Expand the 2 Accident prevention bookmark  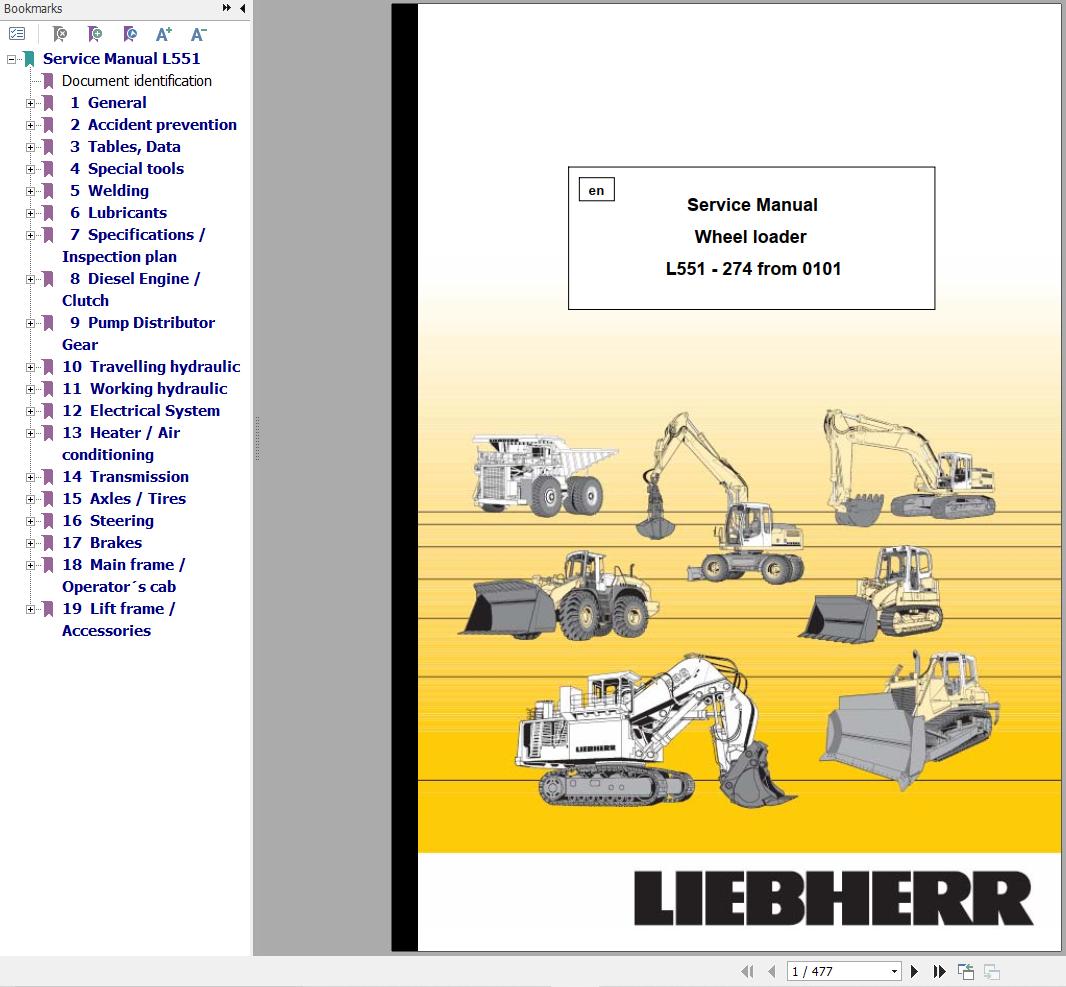pyautogui.click(x=30, y=125)
